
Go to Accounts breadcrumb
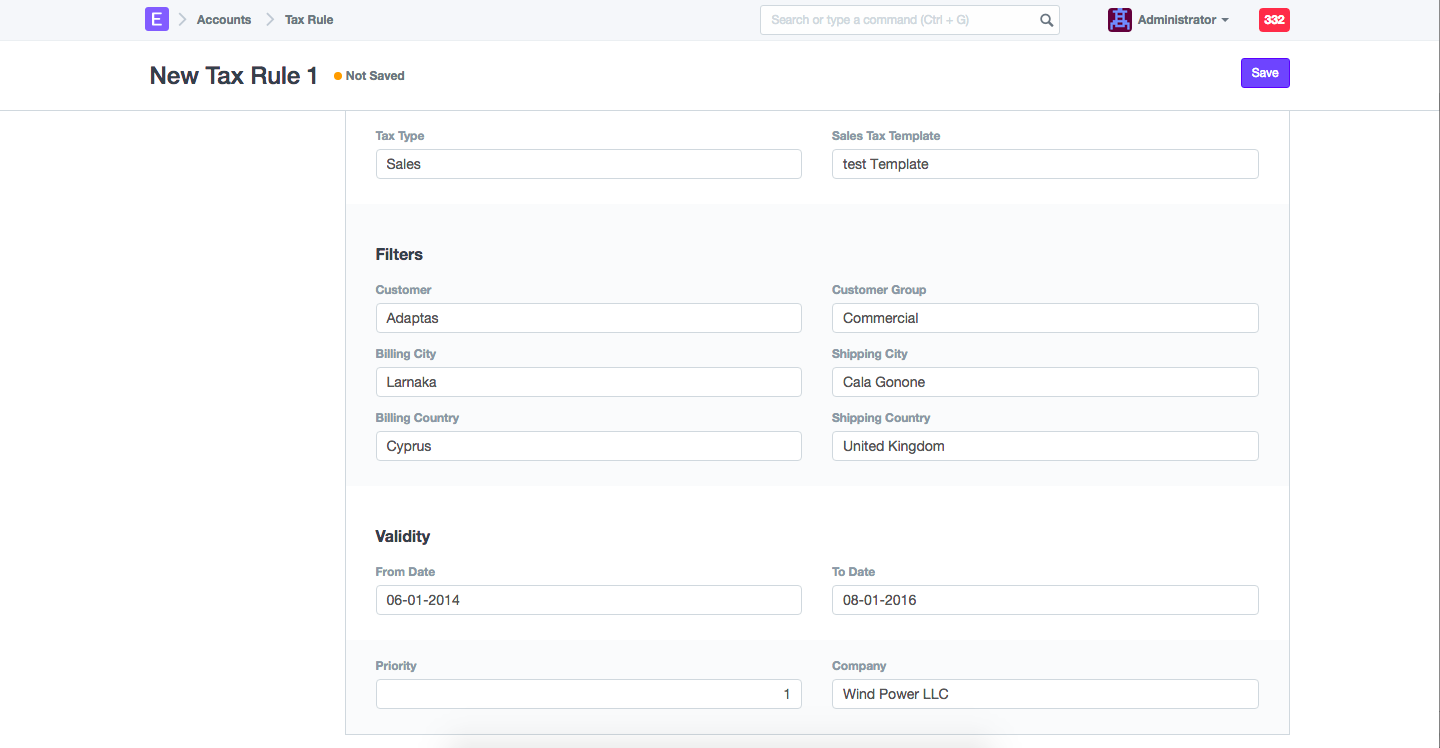point(224,20)
